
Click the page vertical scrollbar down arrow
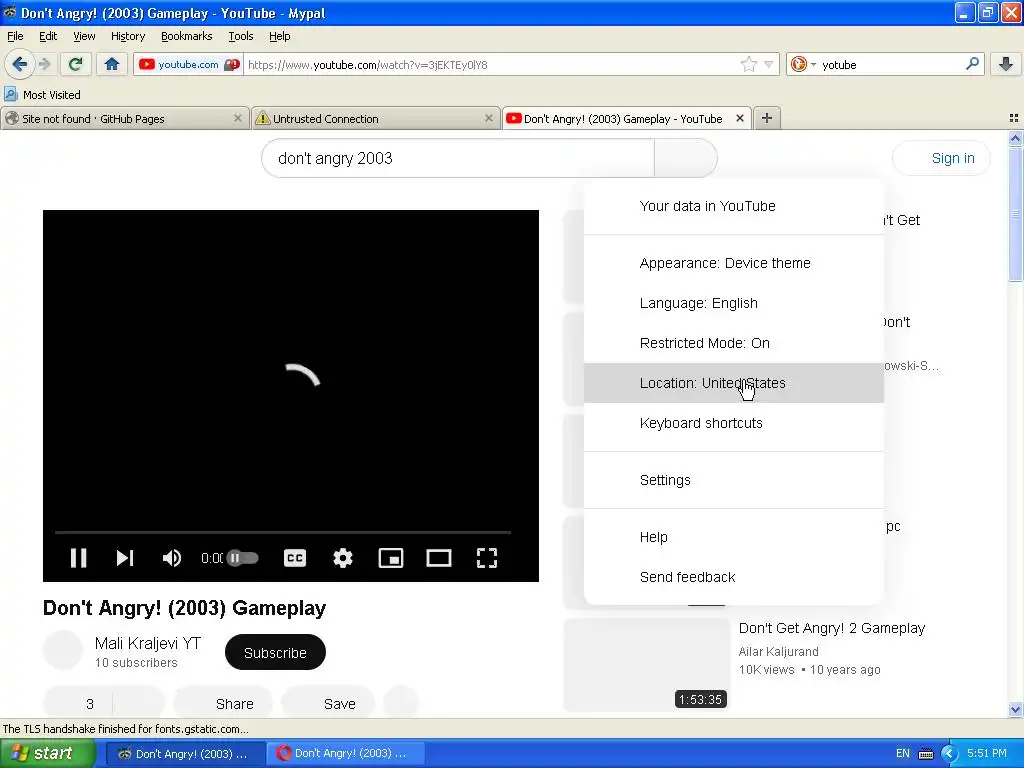1015,709
